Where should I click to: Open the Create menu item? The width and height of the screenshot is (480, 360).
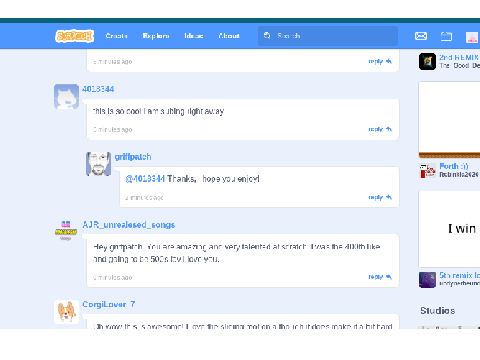116,36
